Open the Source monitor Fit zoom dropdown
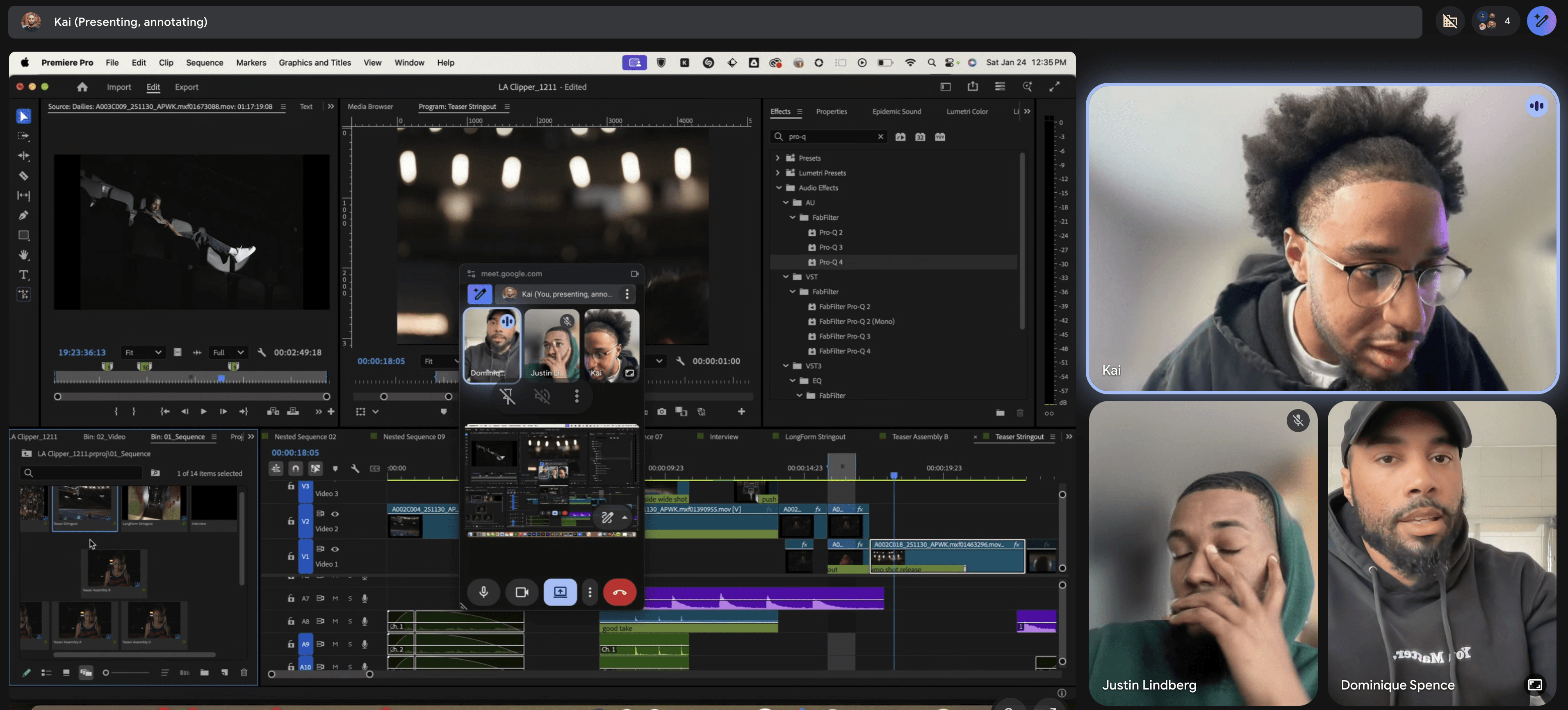The image size is (1568, 710). click(143, 352)
